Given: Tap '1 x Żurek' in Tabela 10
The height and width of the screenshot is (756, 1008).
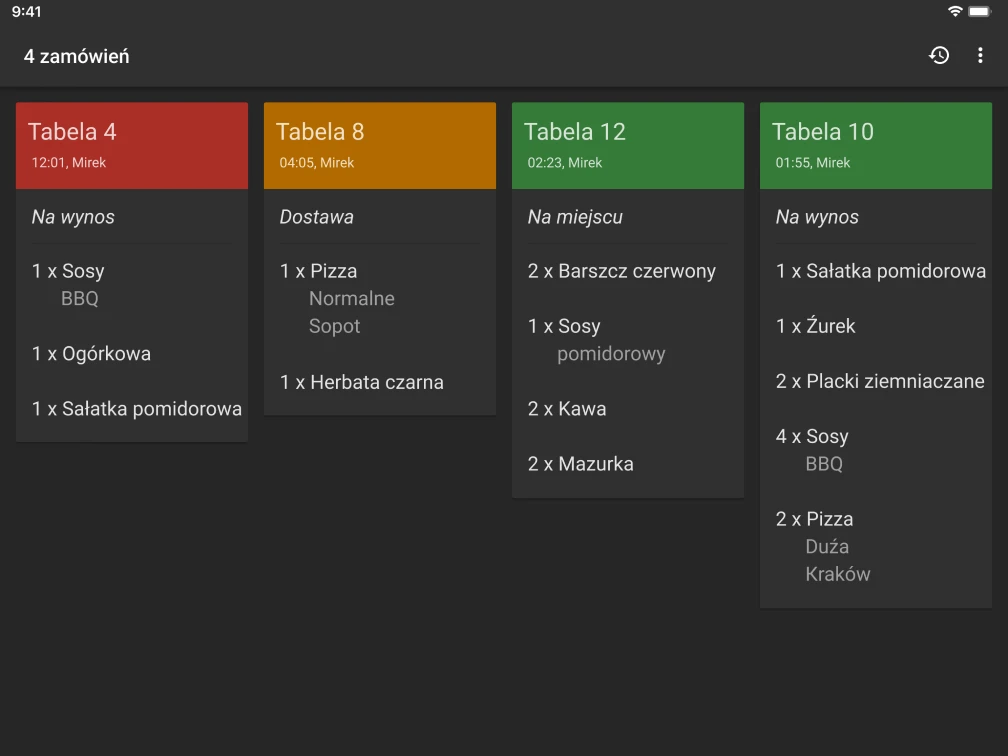Looking at the screenshot, I should 816,326.
